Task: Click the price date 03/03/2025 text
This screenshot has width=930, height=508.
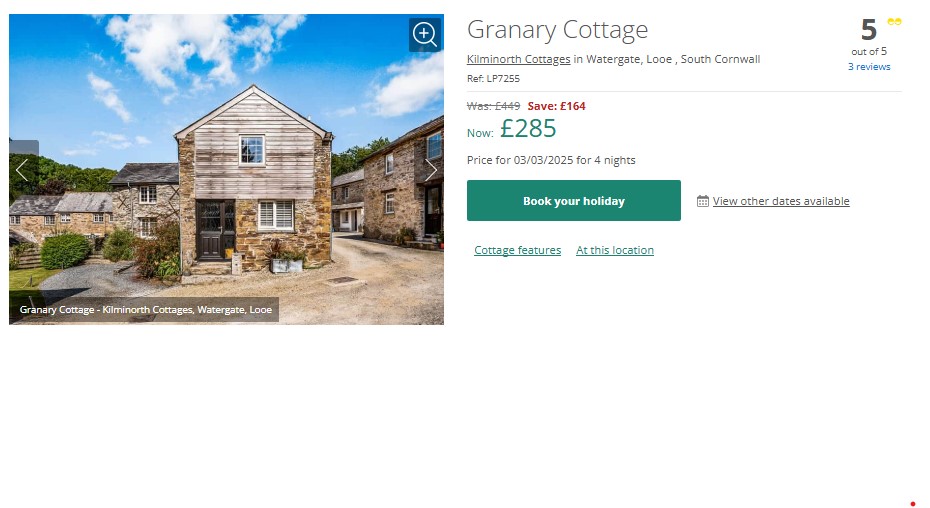Action: (543, 160)
